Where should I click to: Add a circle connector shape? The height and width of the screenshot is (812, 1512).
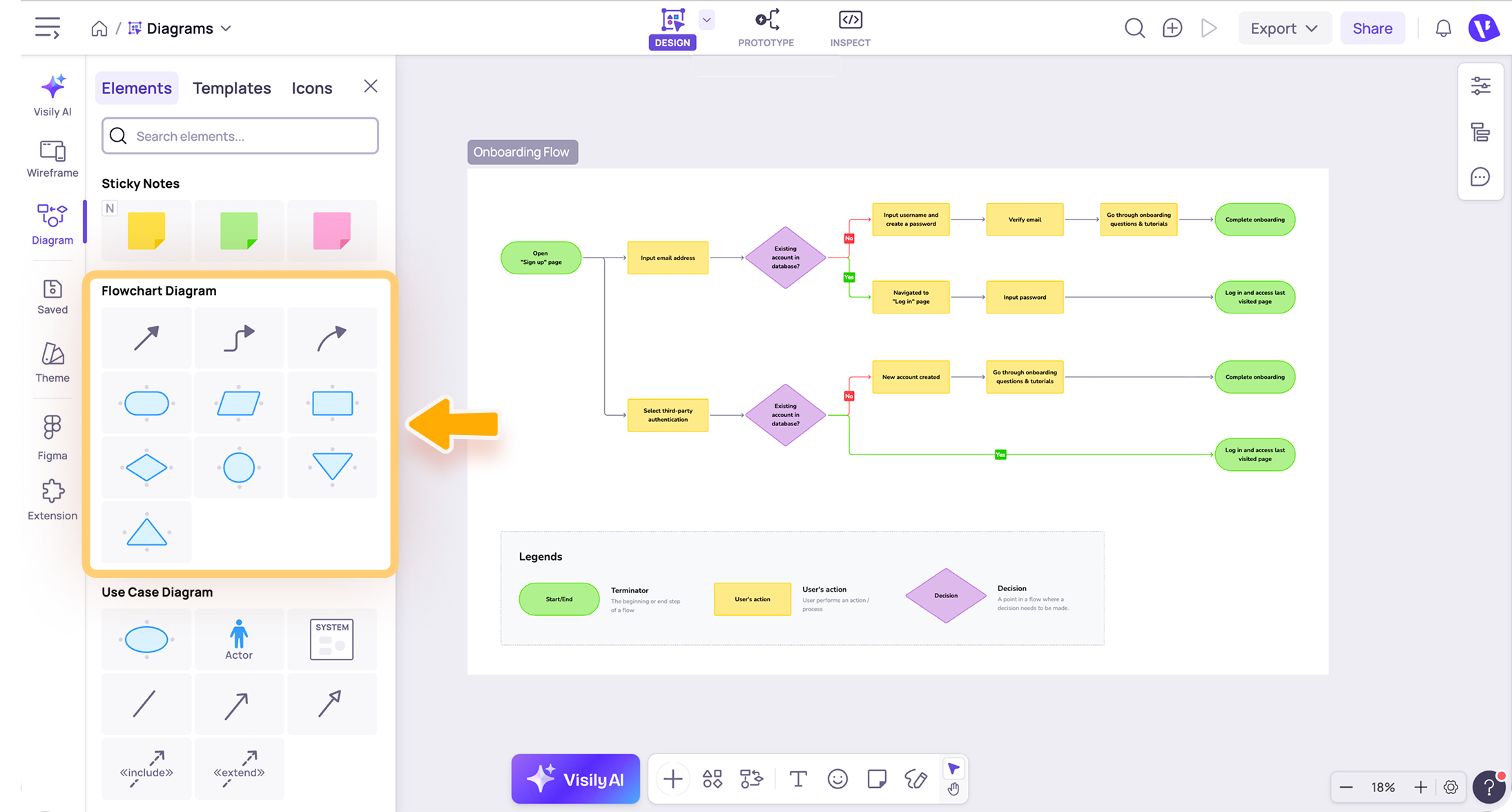239,467
